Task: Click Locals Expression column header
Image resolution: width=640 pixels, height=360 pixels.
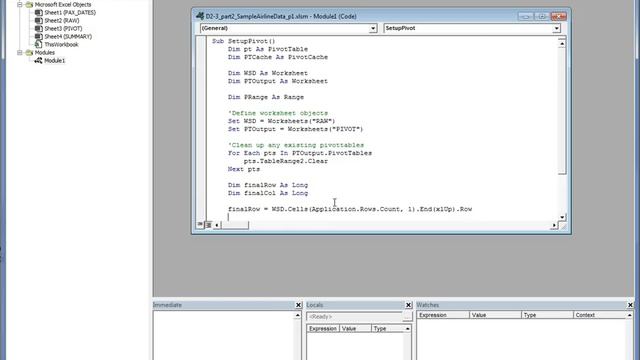Action: tap(323, 329)
